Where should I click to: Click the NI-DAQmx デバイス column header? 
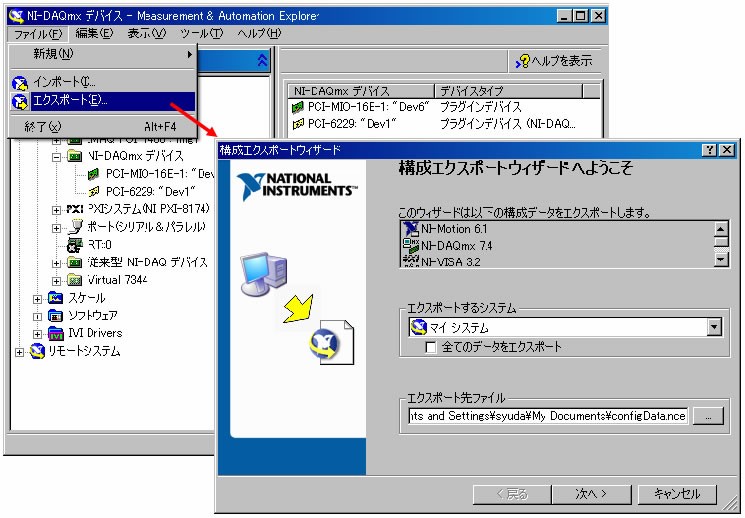click(x=361, y=91)
